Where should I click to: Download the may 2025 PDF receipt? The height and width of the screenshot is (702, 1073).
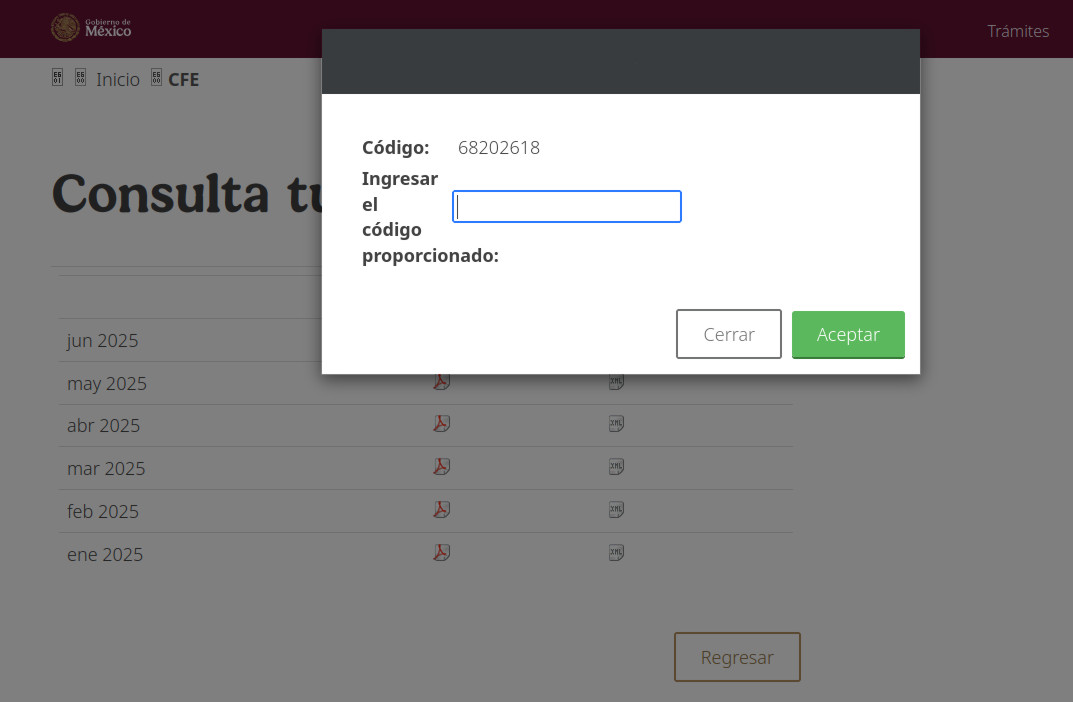click(x=441, y=381)
